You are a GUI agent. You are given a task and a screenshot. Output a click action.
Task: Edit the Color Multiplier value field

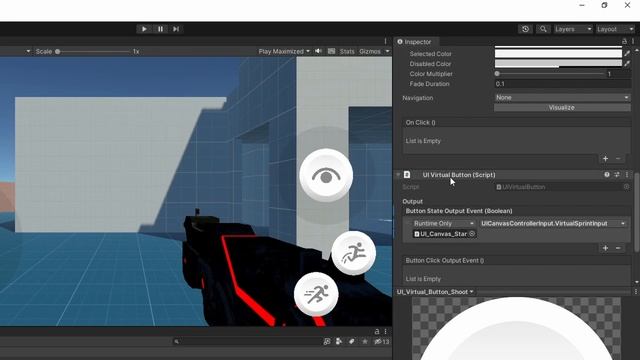[x=619, y=74]
